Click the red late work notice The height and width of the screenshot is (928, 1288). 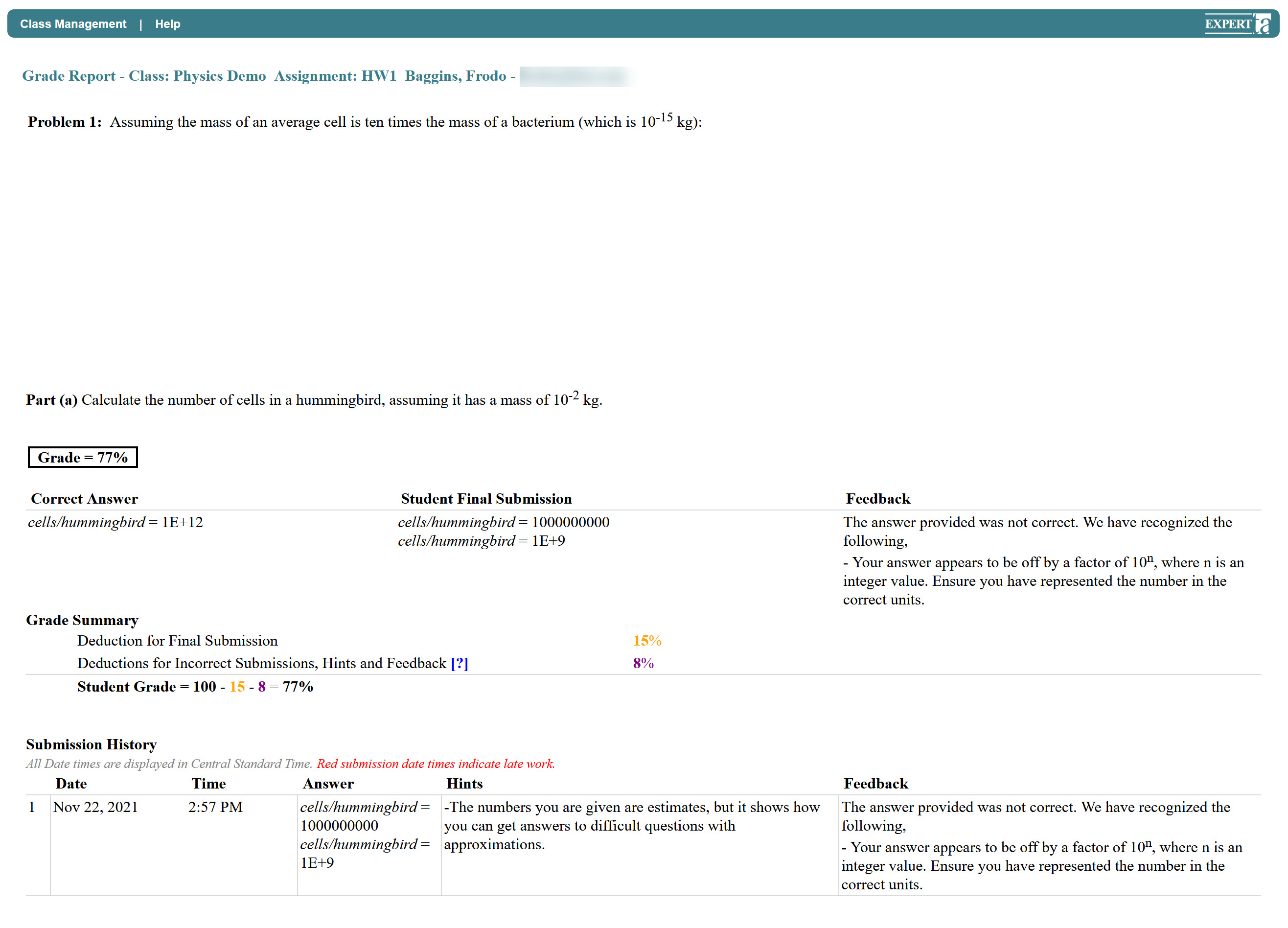click(435, 764)
